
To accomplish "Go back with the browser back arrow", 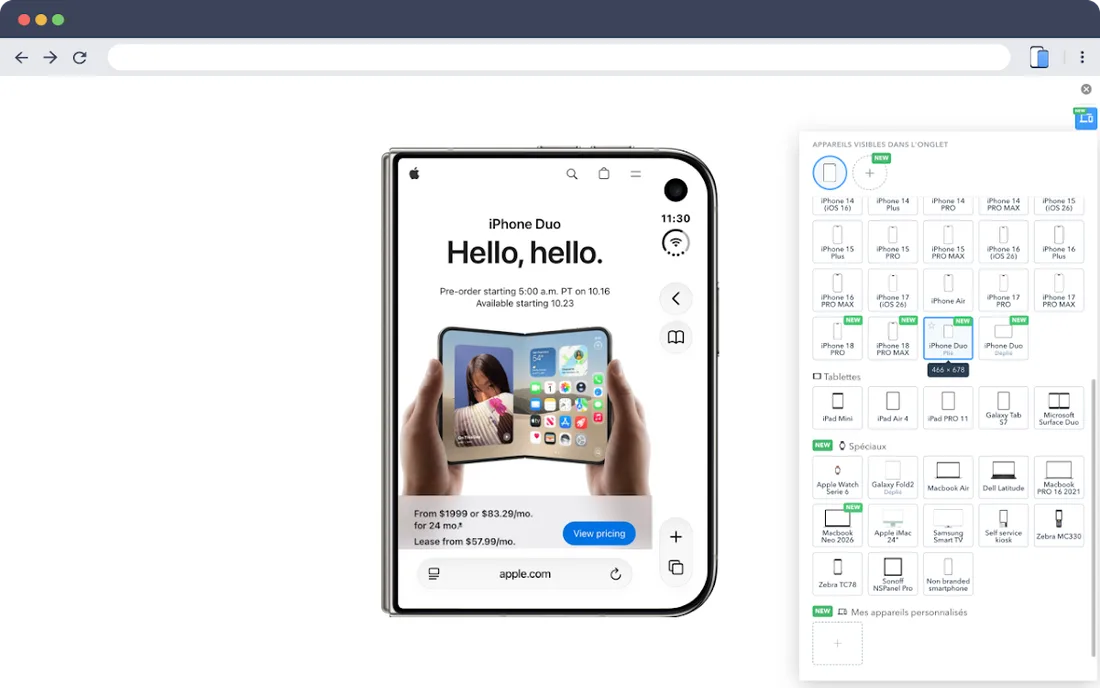I will [x=22, y=58].
